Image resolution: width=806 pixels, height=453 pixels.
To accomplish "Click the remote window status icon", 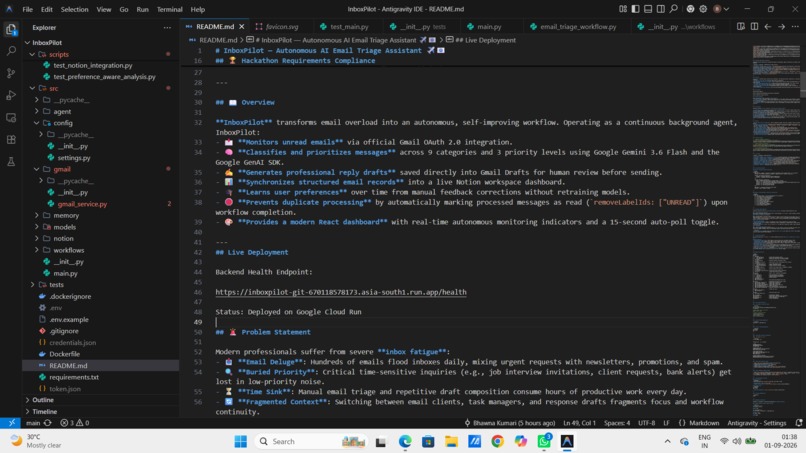I will tap(11, 423).
